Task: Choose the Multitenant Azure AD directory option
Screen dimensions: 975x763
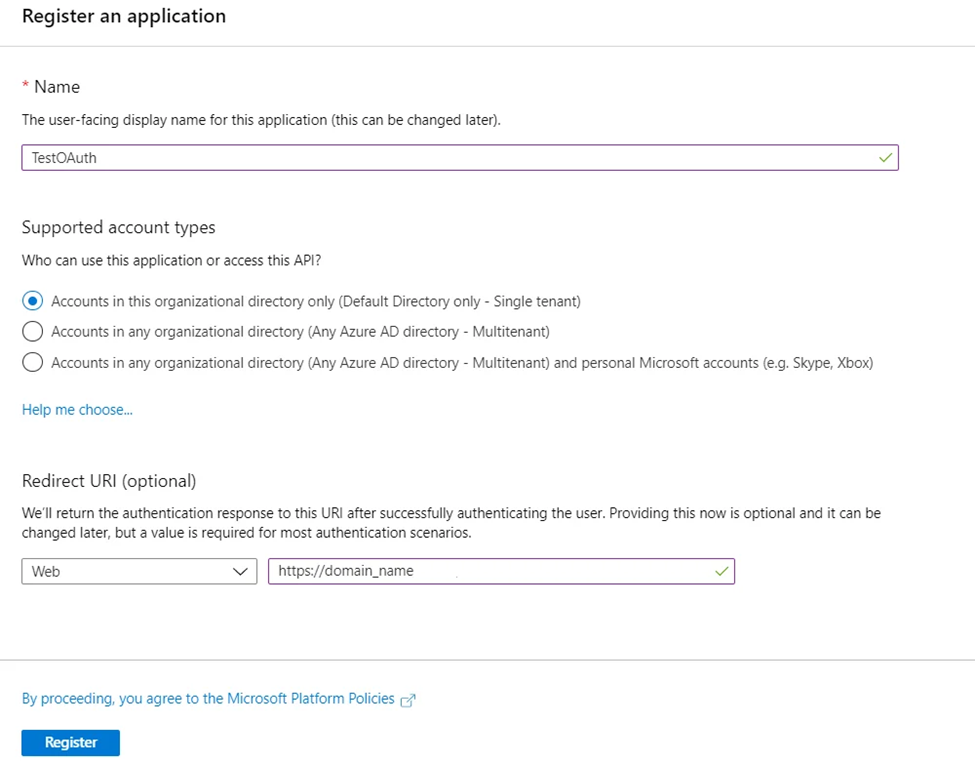Action: click(32, 331)
